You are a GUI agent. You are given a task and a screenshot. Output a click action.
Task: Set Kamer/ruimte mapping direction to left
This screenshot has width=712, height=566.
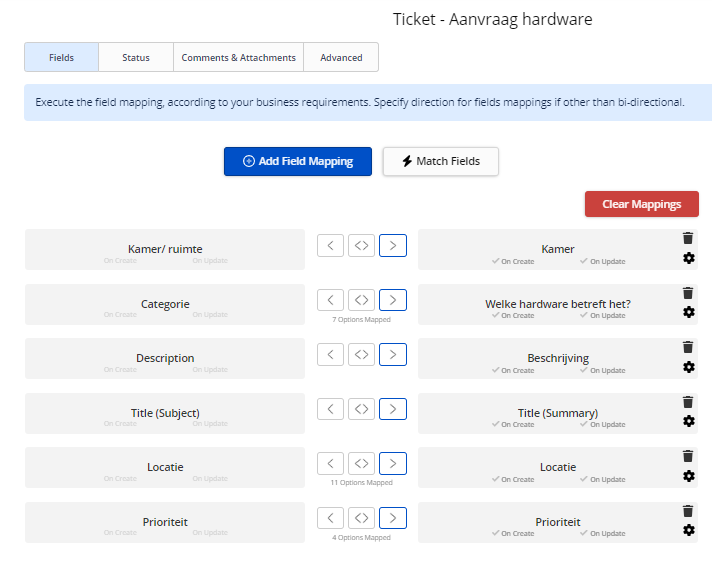330,245
